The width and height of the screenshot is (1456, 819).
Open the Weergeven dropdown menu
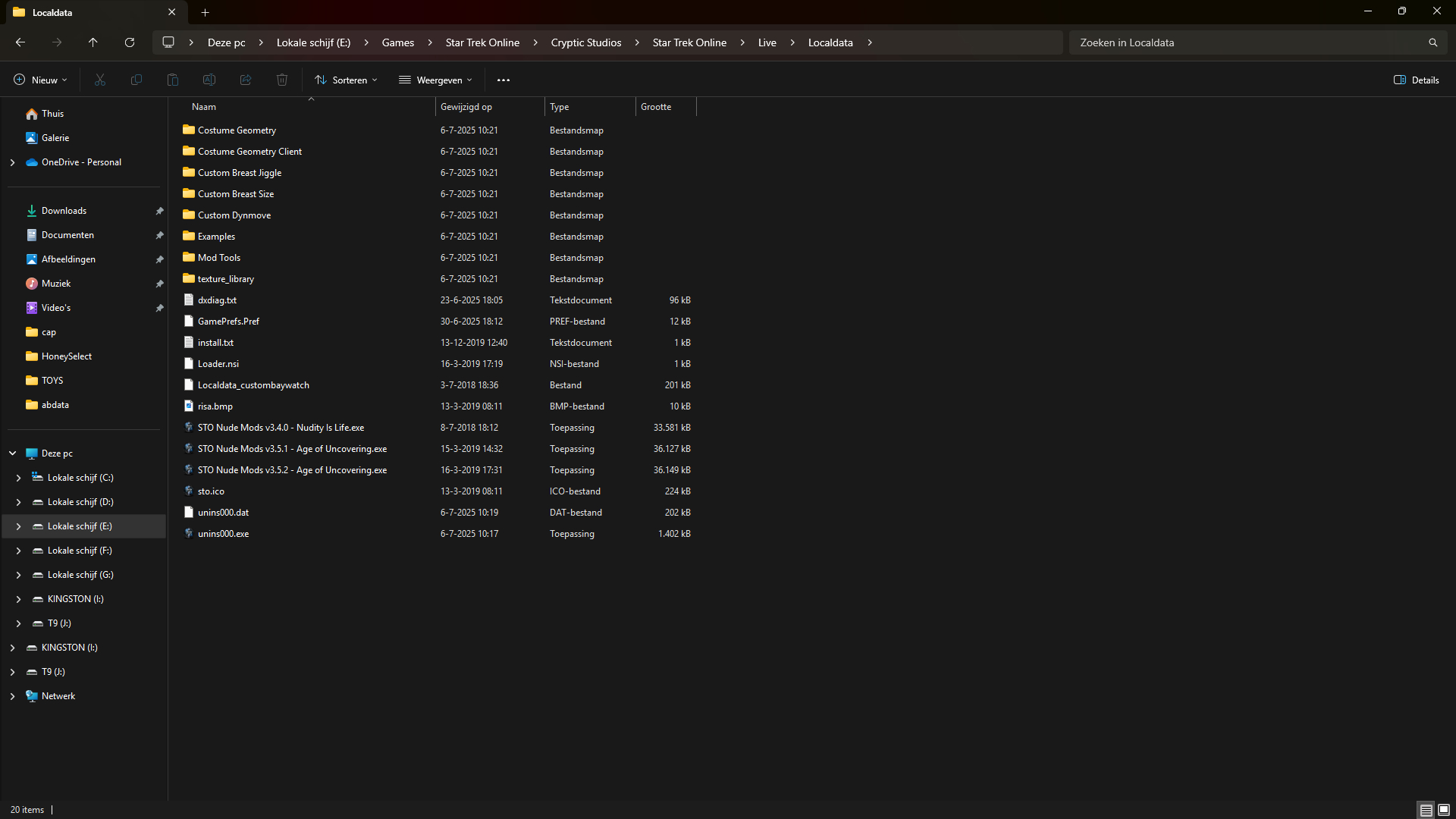(435, 80)
